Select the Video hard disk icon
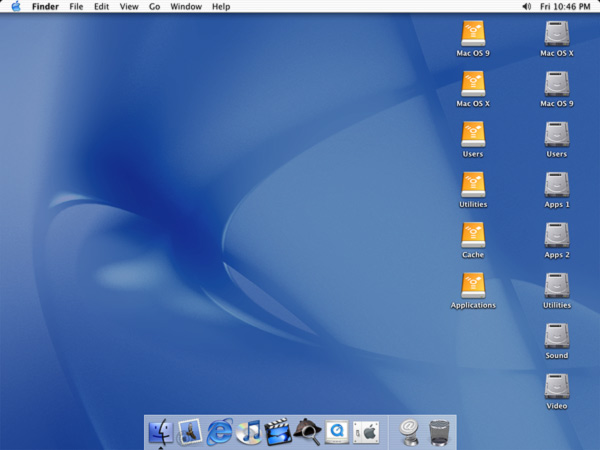Viewport: 600px width, 450px height. (x=557, y=386)
